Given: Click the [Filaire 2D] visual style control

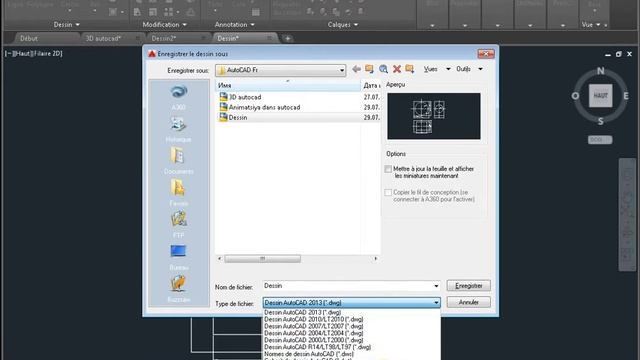Looking at the screenshot, I should [47, 53].
